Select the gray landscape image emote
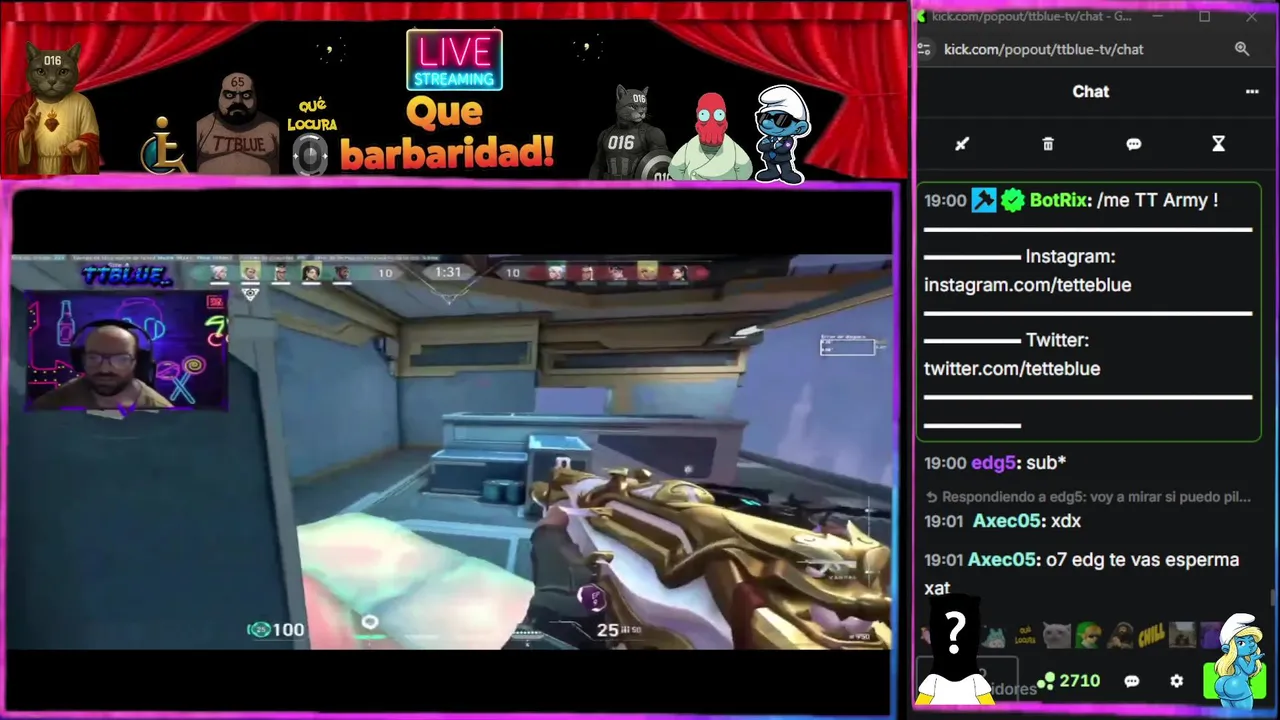 tap(1182, 635)
